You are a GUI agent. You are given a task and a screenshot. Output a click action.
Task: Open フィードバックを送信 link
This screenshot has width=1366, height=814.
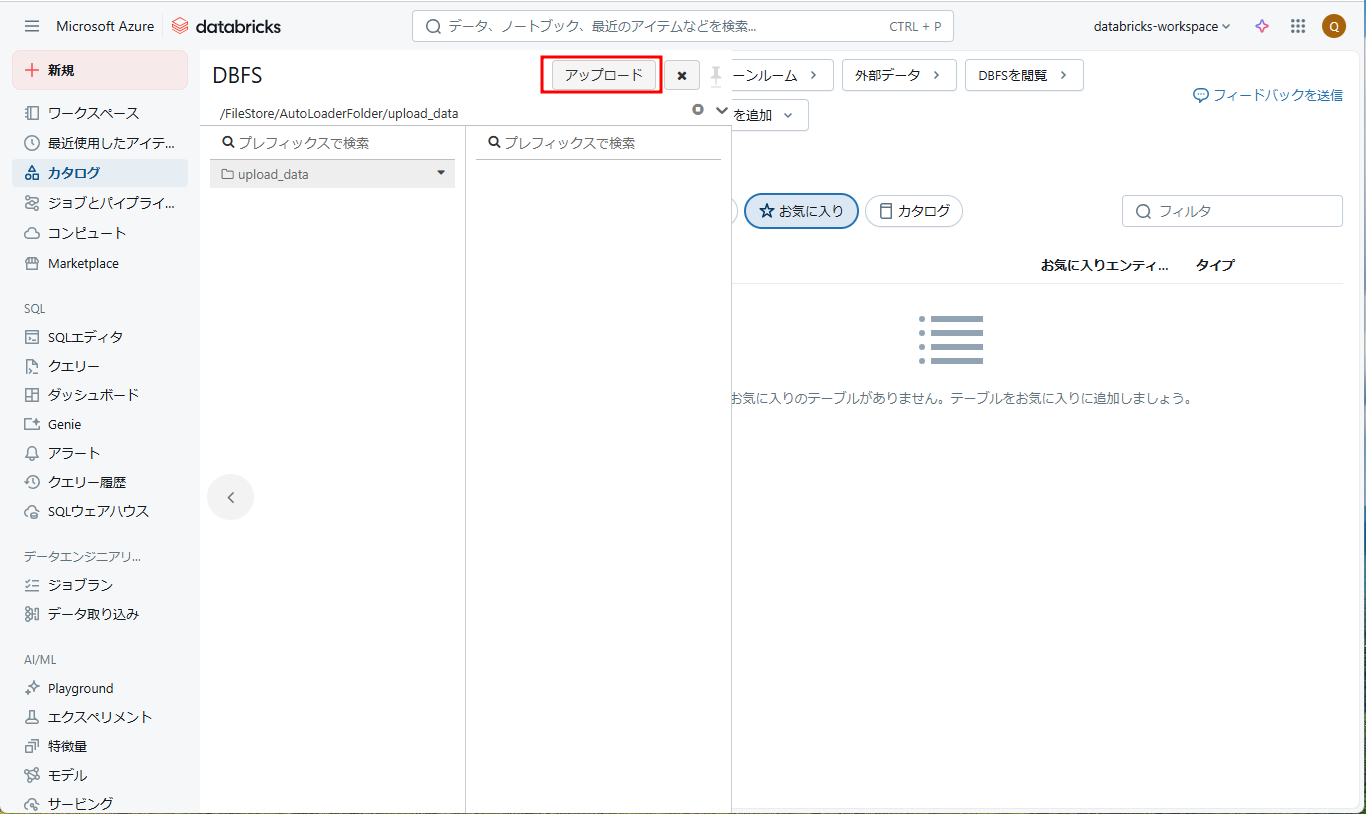coord(1267,95)
